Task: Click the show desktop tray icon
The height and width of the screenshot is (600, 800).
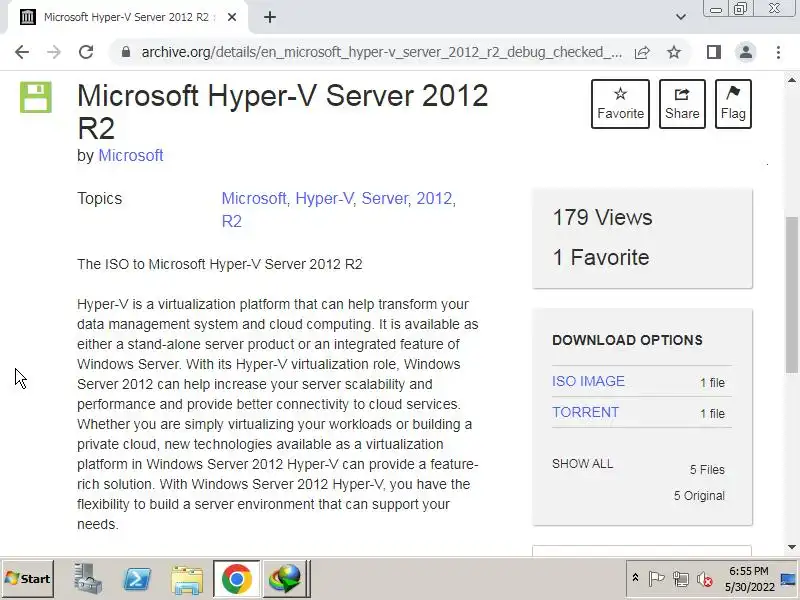Action: tap(789, 579)
